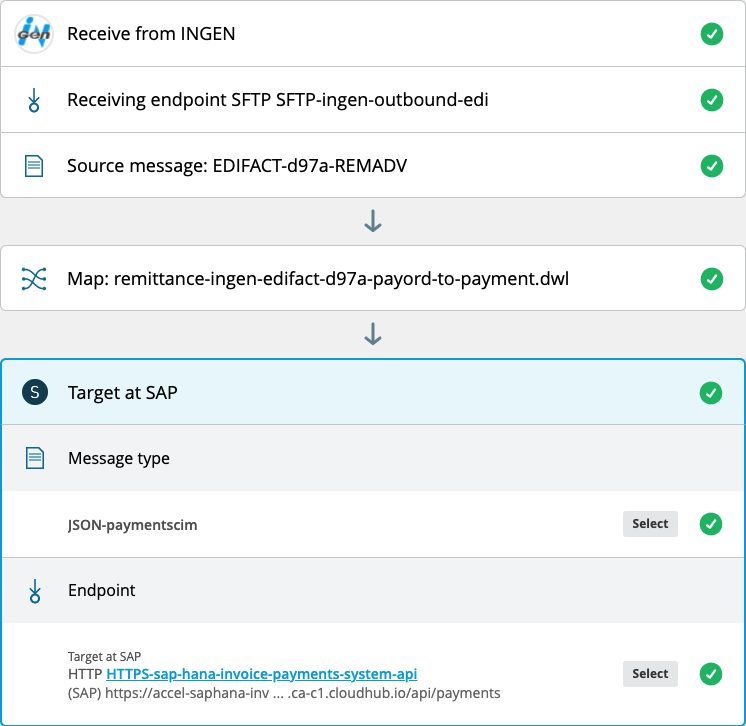Click green checkmark next to HTTPS endpoint
746x726 pixels.
click(x=711, y=674)
